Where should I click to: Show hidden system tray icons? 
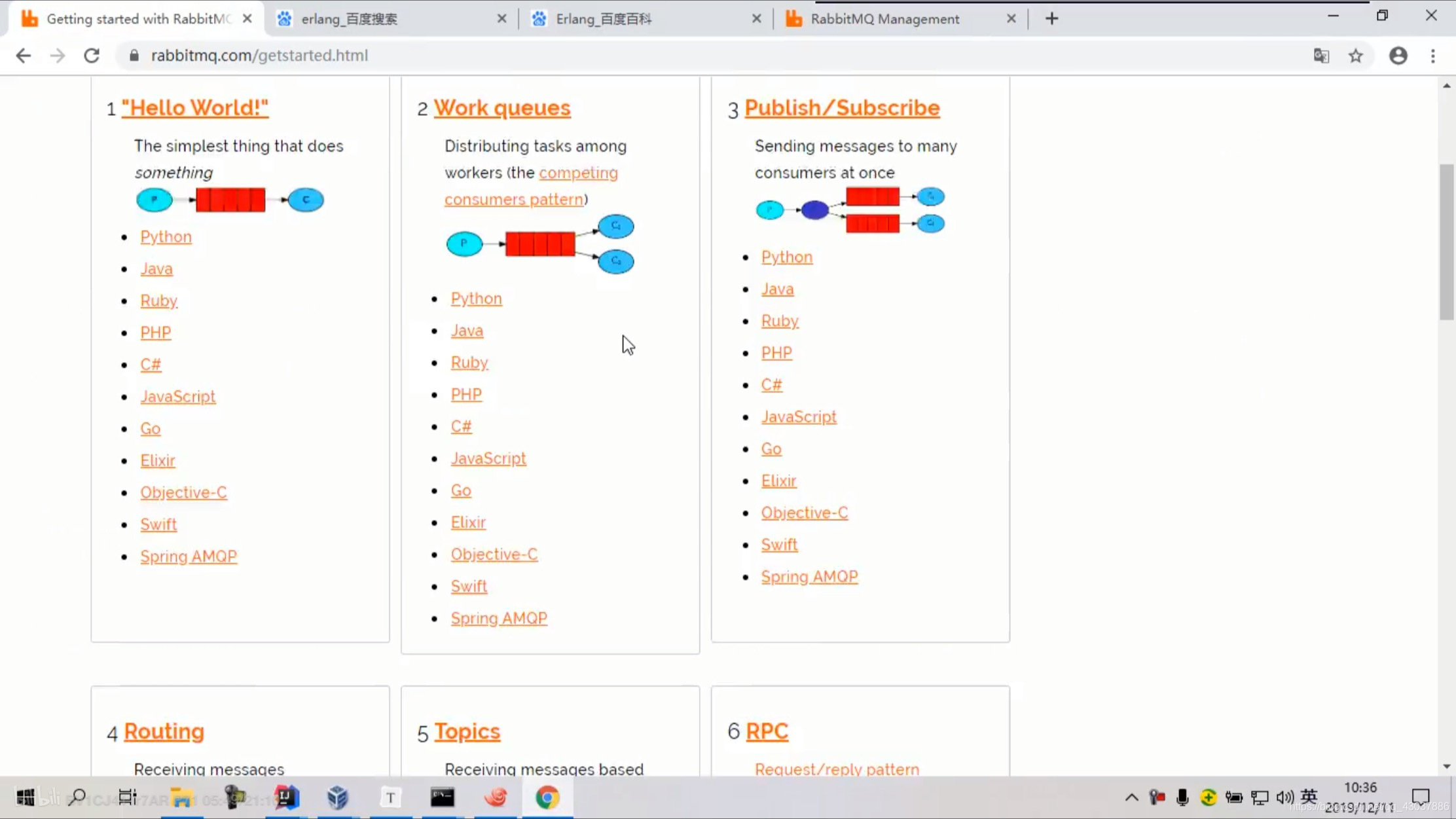(x=1131, y=797)
